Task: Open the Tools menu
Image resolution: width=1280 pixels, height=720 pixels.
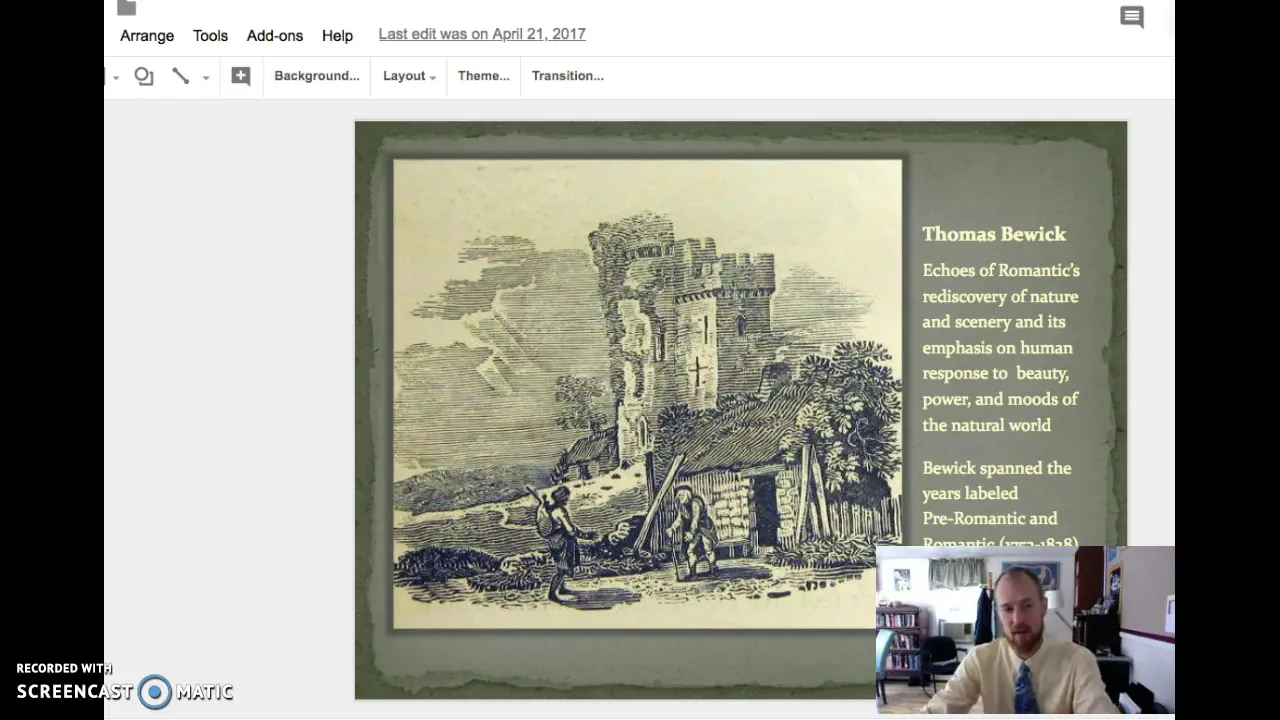Action: coord(210,35)
